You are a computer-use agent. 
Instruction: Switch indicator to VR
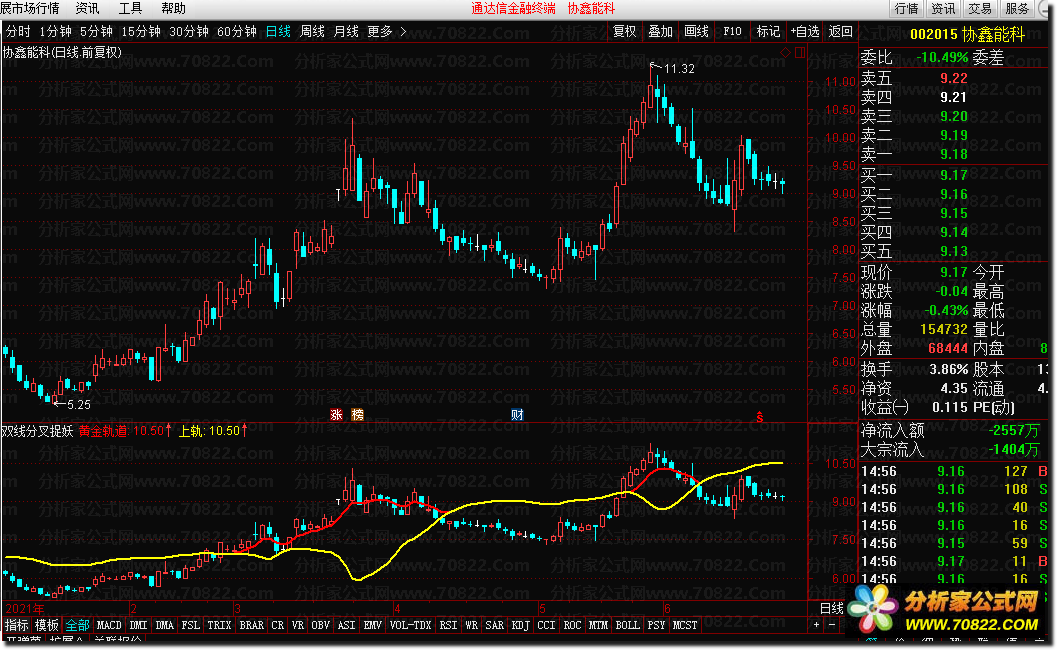click(x=298, y=625)
